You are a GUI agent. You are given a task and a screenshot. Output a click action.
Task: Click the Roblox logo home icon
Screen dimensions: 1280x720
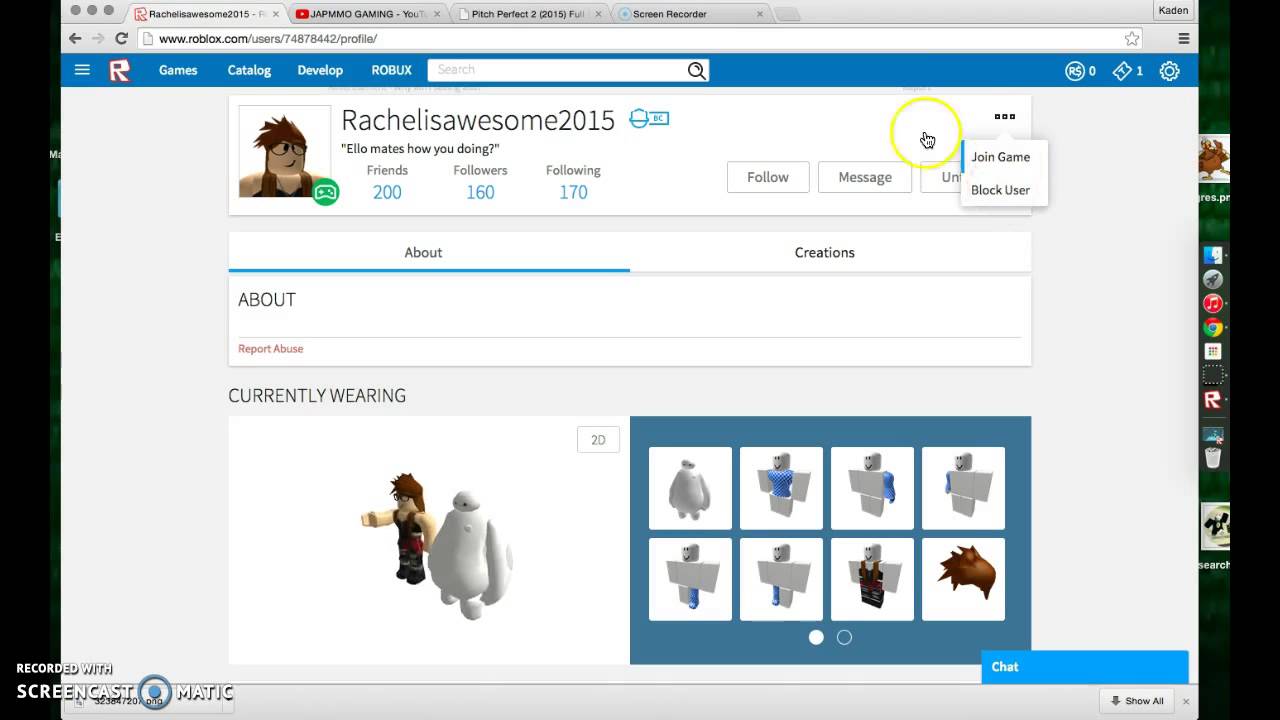coord(120,70)
